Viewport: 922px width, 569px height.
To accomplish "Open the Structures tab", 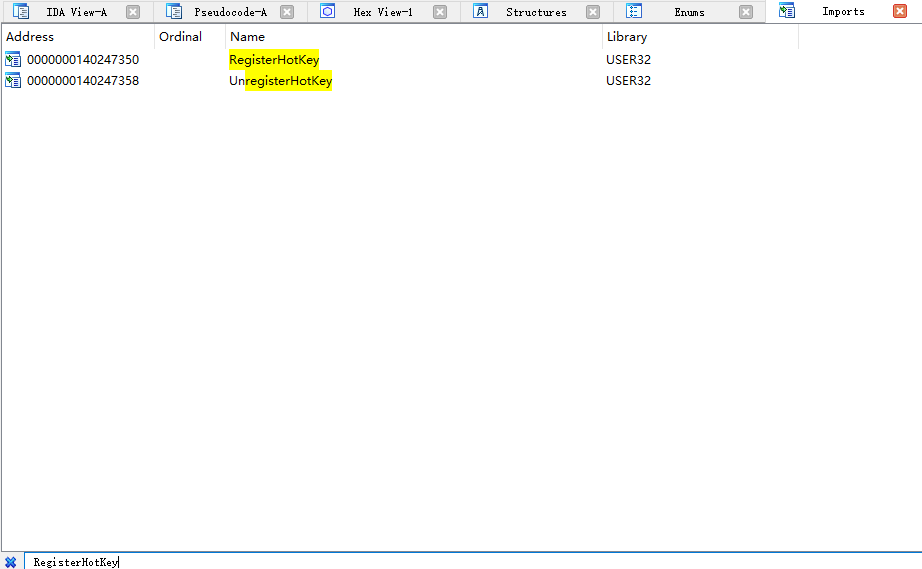I will tap(536, 12).
